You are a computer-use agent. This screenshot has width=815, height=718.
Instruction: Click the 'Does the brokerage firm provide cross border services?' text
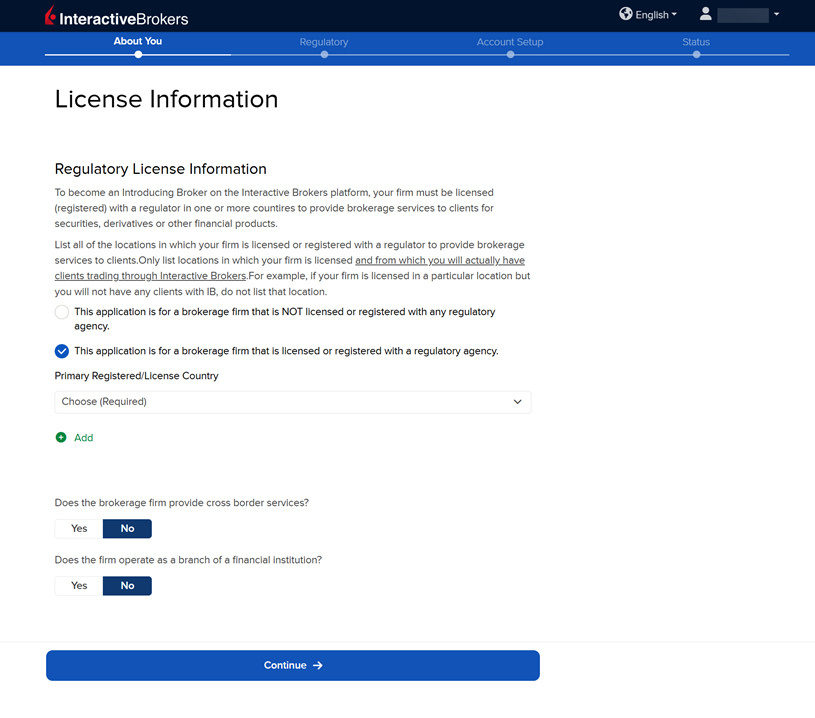181,503
